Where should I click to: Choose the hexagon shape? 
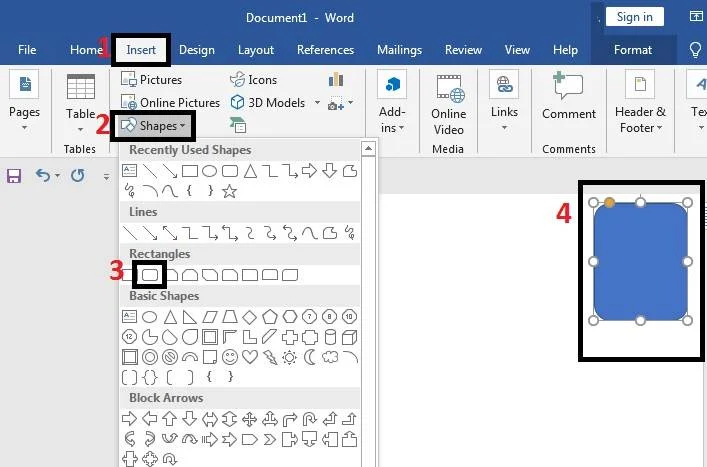pos(289,317)
